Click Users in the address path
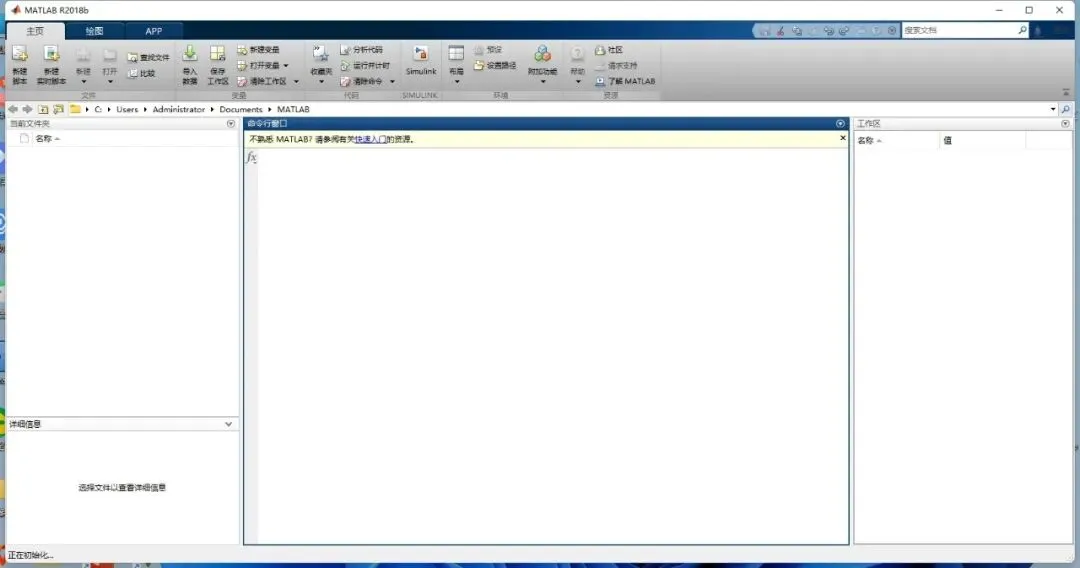Screen dimensions: 1080x568 pos(127,109)
